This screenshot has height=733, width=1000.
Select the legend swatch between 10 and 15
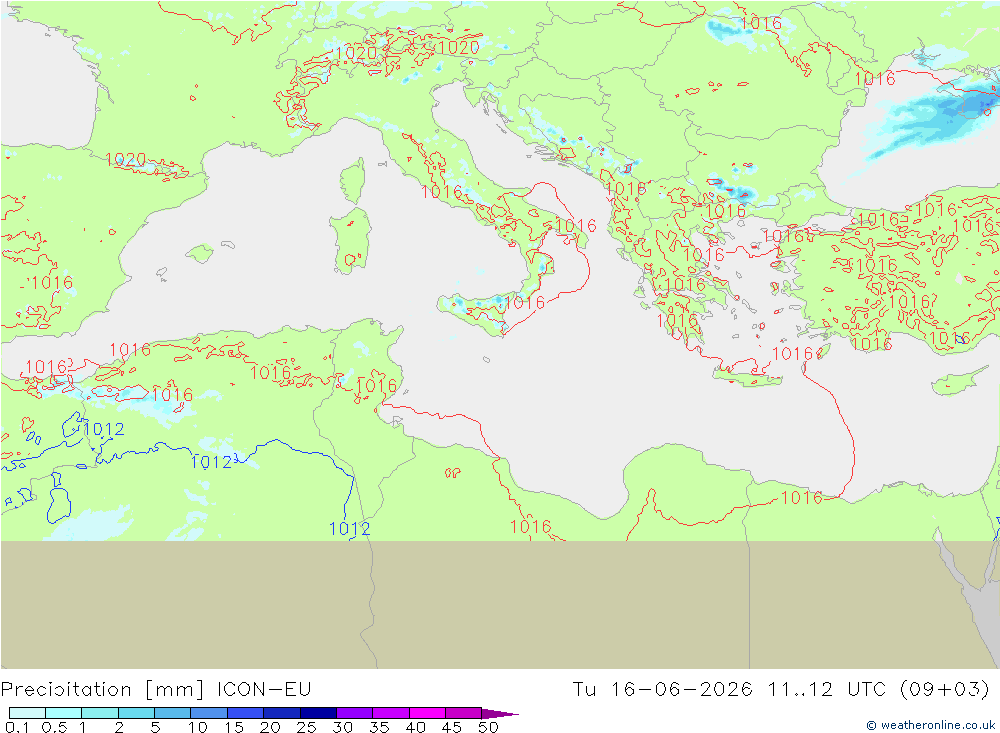(209, 713)
